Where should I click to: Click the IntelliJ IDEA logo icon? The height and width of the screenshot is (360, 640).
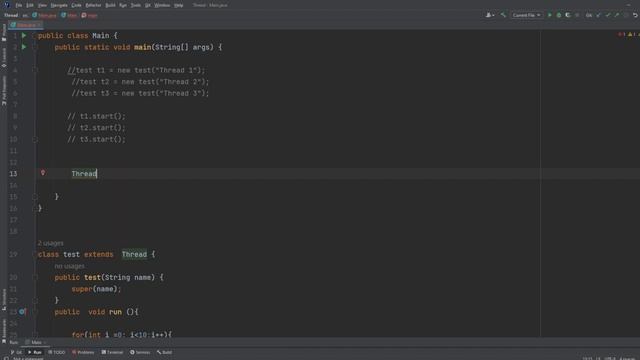point(6,5)
